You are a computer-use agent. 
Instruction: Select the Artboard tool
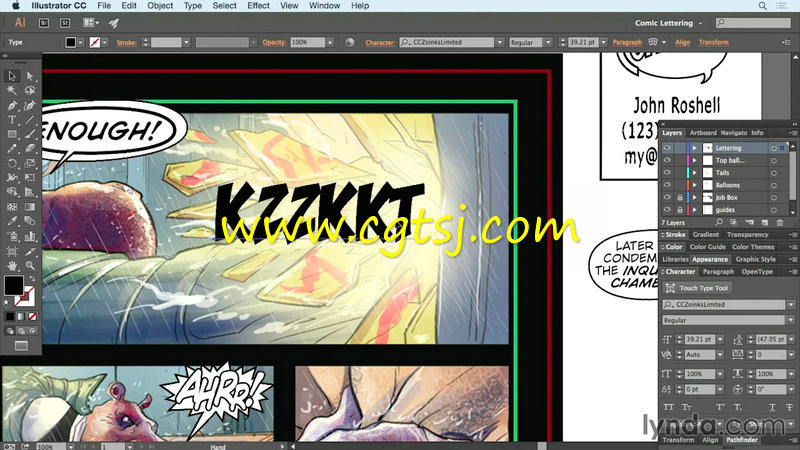tap(12, 251)
